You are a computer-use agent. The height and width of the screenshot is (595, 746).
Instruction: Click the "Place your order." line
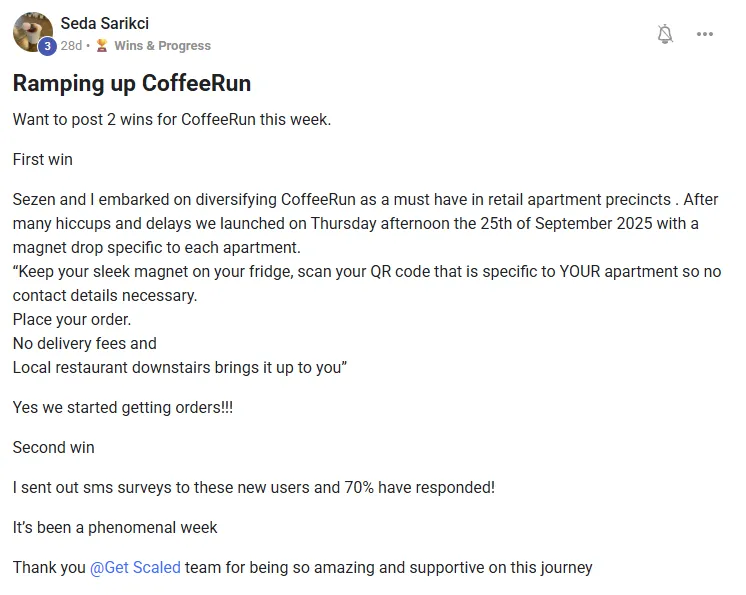click(x=72, y=319)
